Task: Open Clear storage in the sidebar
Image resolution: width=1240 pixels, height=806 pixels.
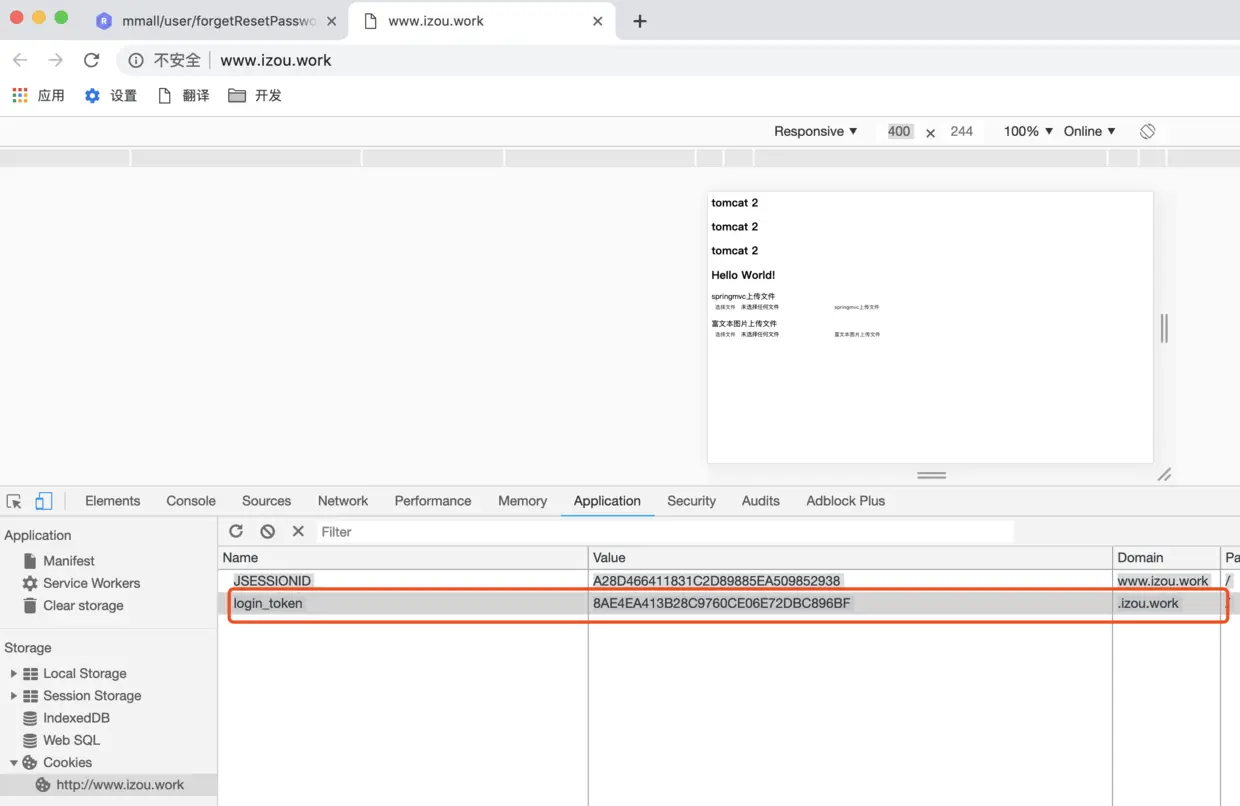Action: (83, 605)
